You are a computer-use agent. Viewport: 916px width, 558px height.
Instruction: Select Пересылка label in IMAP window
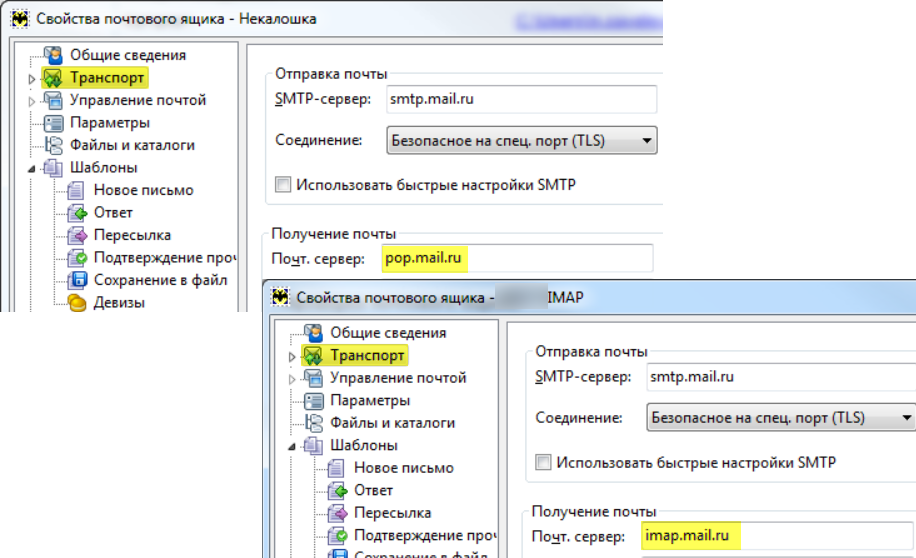[x=393, y=513]
